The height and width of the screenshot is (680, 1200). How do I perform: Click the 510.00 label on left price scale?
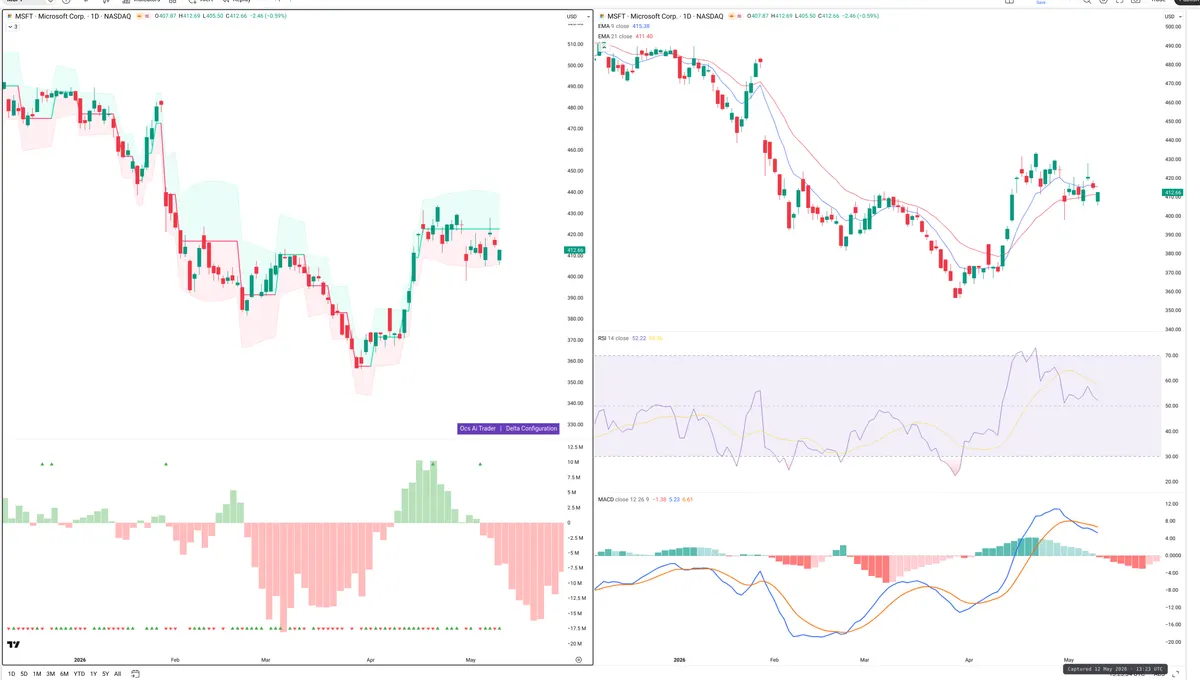pyautogui.click(x=575, y=44)
